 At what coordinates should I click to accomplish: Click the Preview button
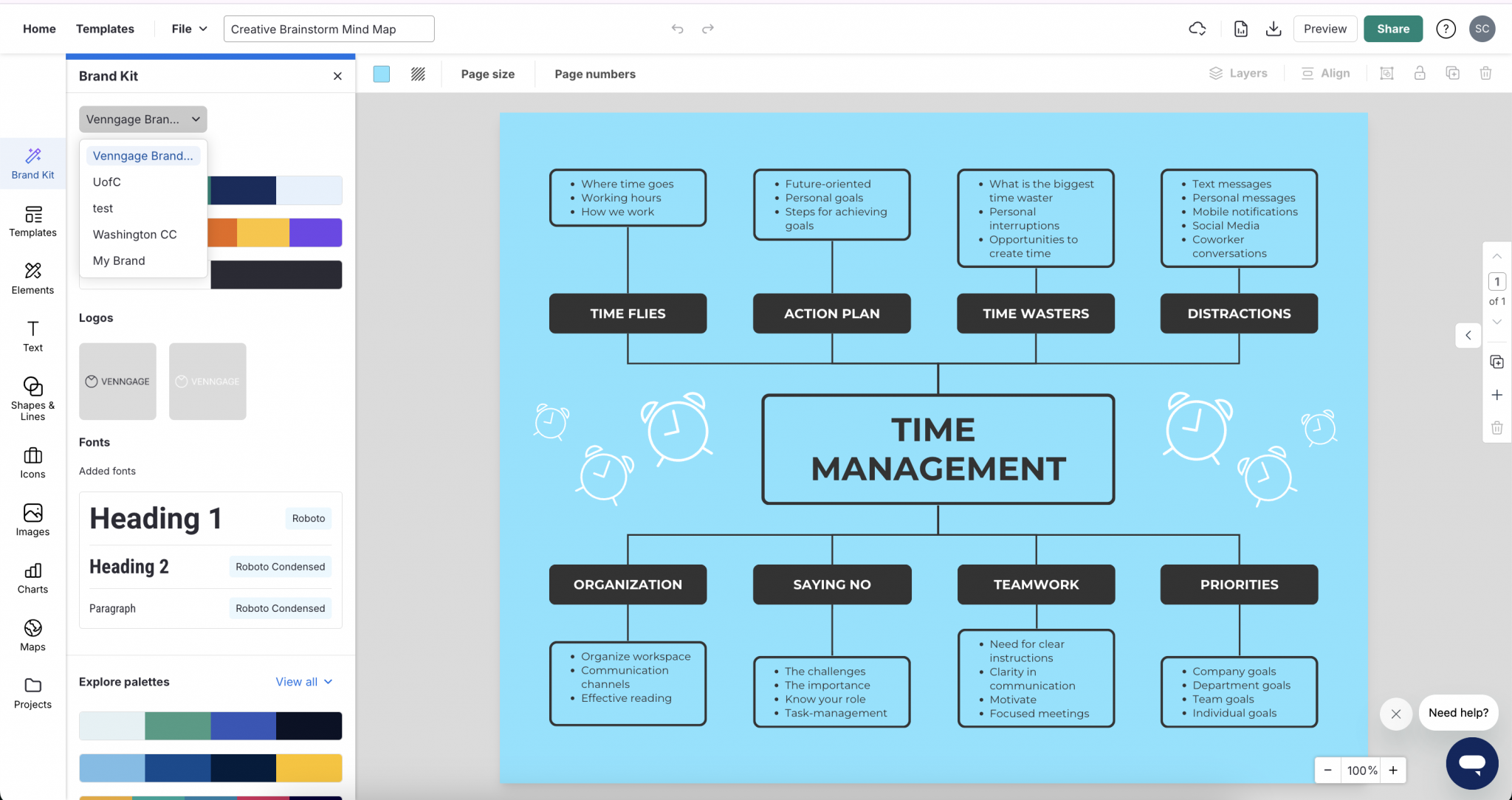pos(1324,29)
